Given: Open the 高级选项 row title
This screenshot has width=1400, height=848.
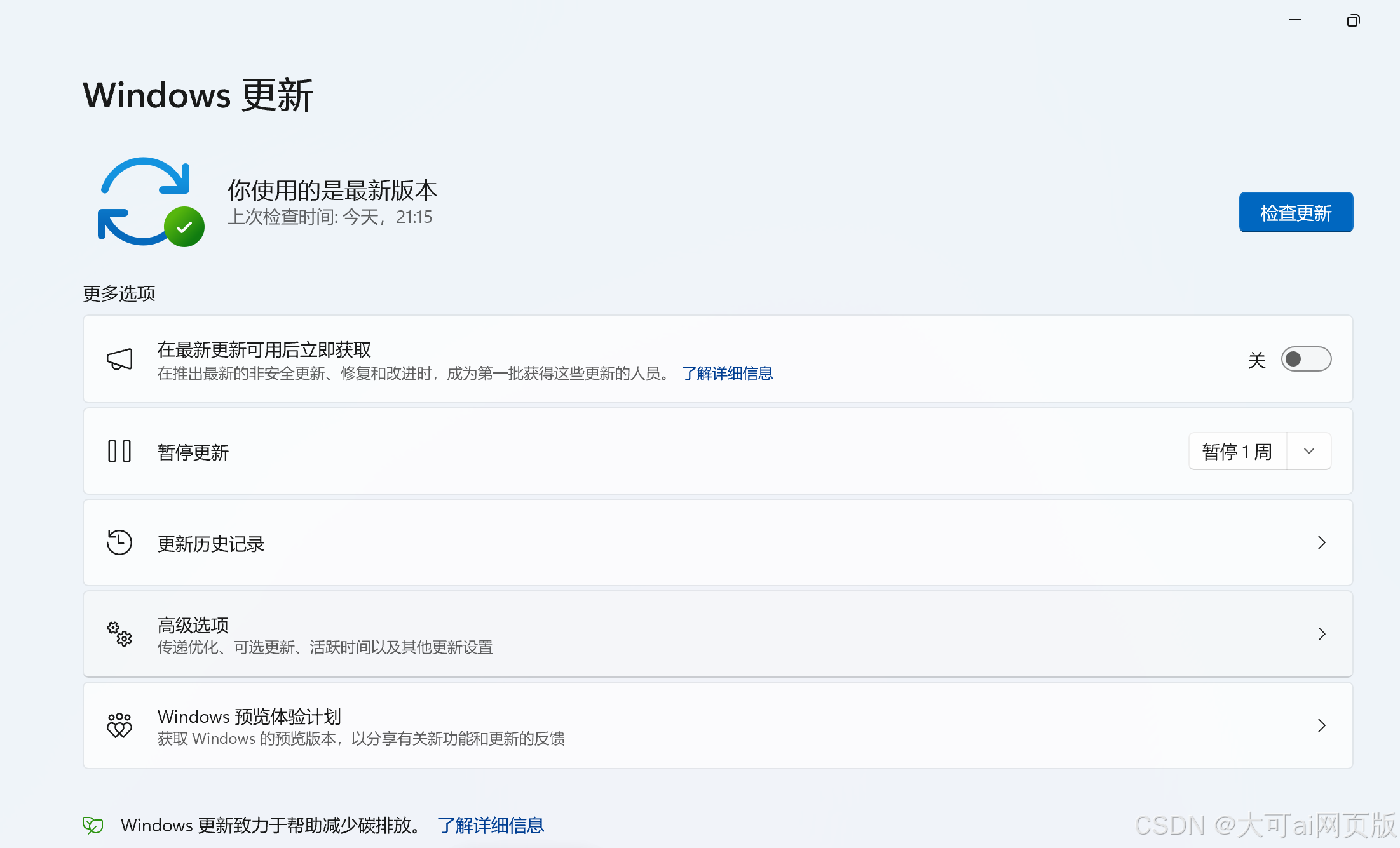Looking at the screenshot, I should (x=193, y=625).
